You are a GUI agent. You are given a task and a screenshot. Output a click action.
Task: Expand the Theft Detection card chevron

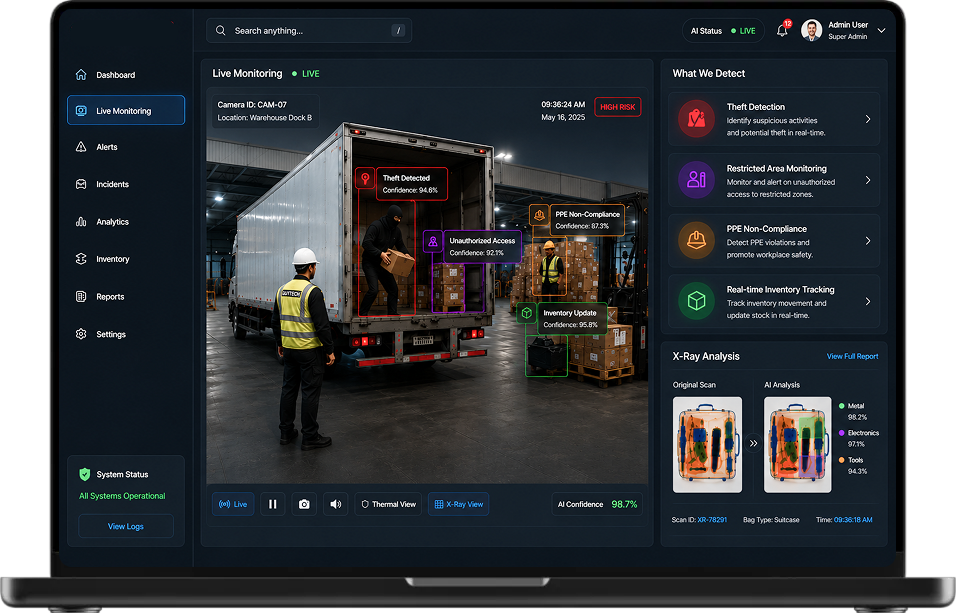868,119
